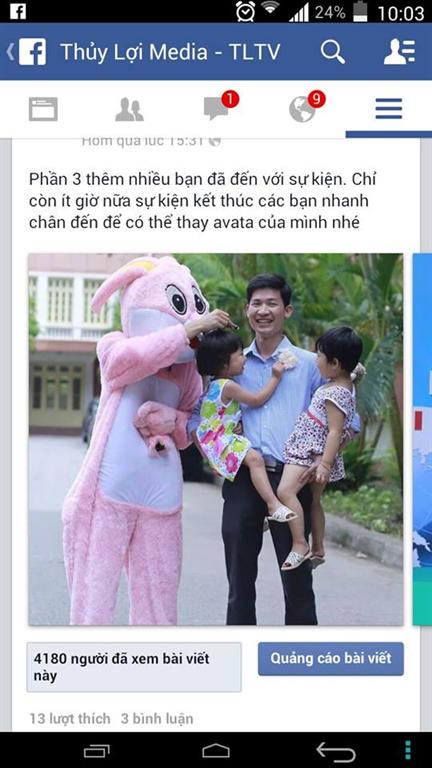432x768 pixels.
Task: Switch to the News Feed tab icon
Action: [43, 109]
